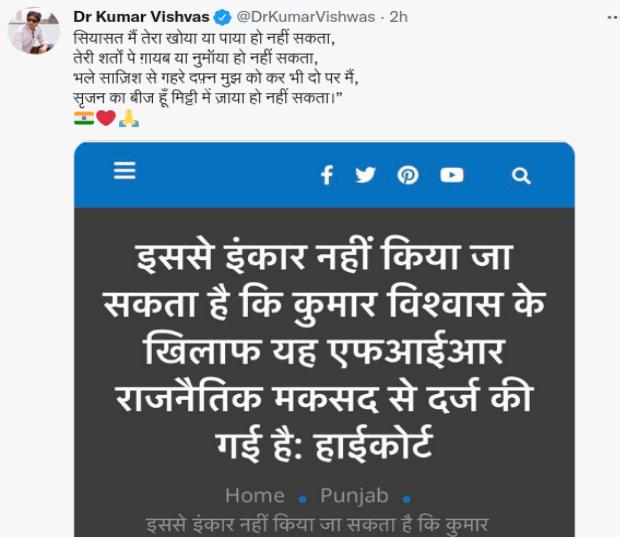Open the tweet's three-dot more menu
Screen dimensions: 620x538
coord(613,17)
